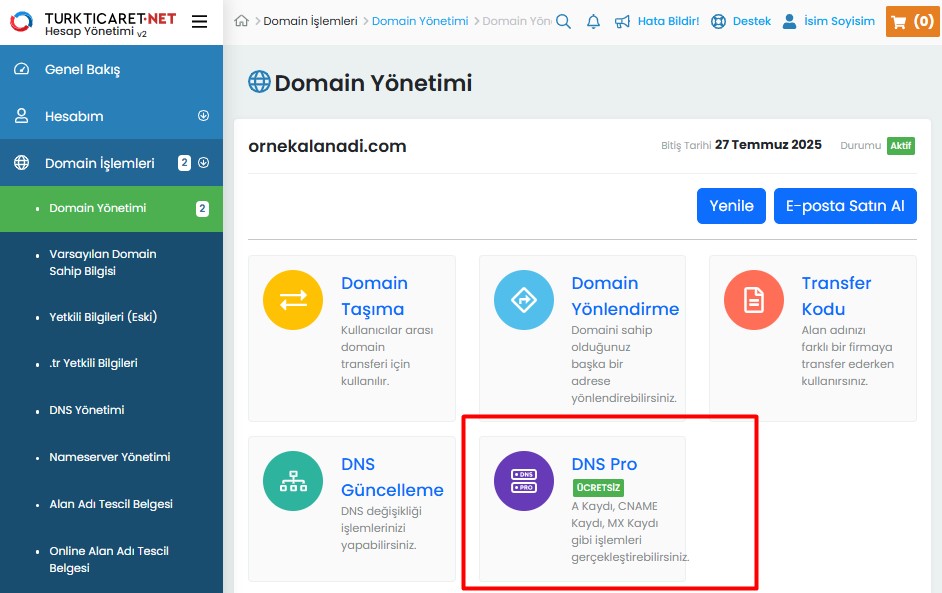Open Yetkili Bilgileri (Eski) item
The height and width of the screenshot is (593, 942).
[103, 317]
